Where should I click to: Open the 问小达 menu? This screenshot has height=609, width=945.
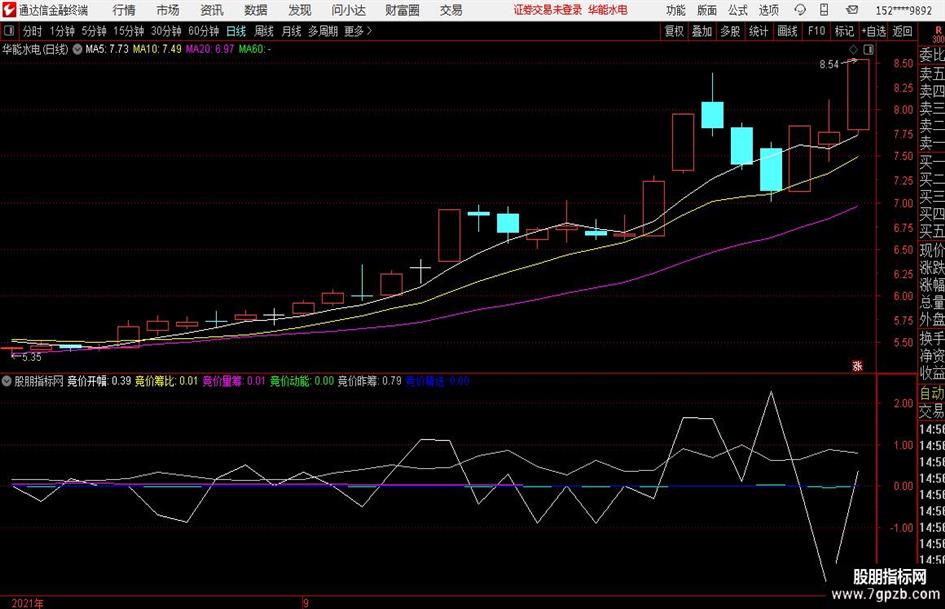[x=348, y=10]
